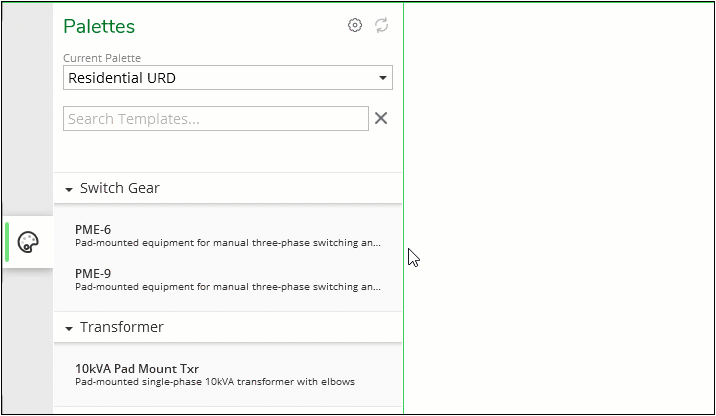Click the Current Palette dropdown arrow
Image resolution: width=716 pixels, height=416 pixels.
[383, 78]
